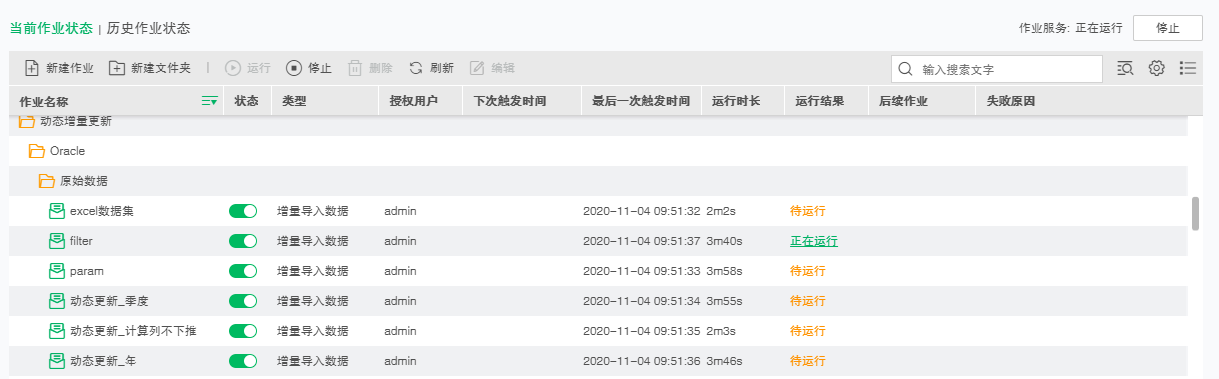Viewport: 1219px width, 379px height.
Task: Select the 动态更新_年 job name
Action: click(x=103, y=361)
